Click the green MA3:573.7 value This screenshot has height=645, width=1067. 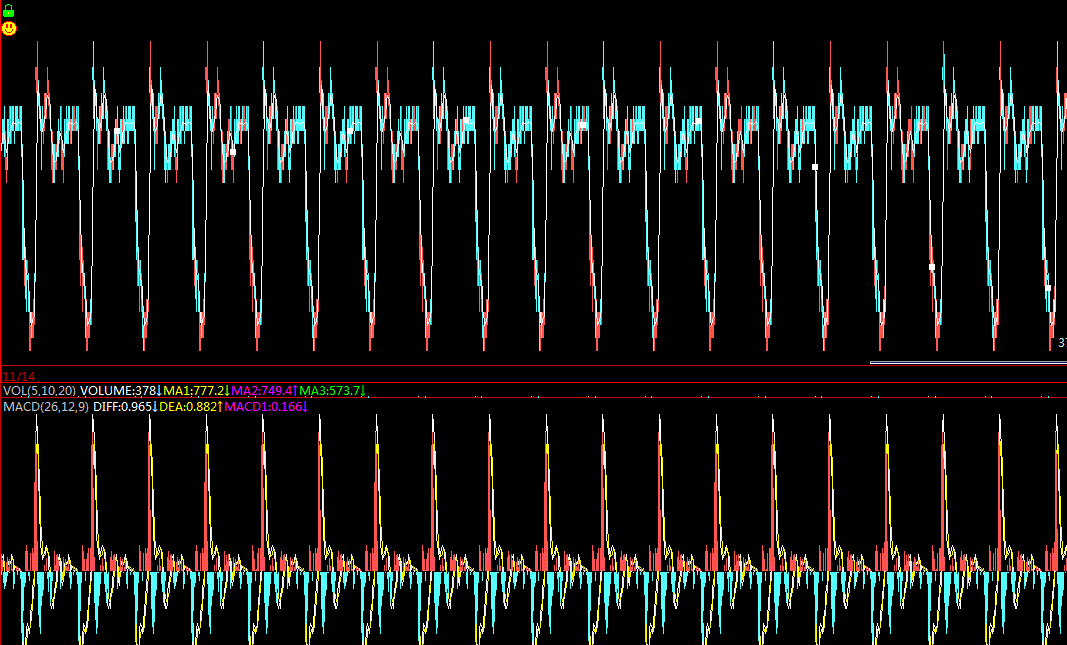[x=330, y=391]
